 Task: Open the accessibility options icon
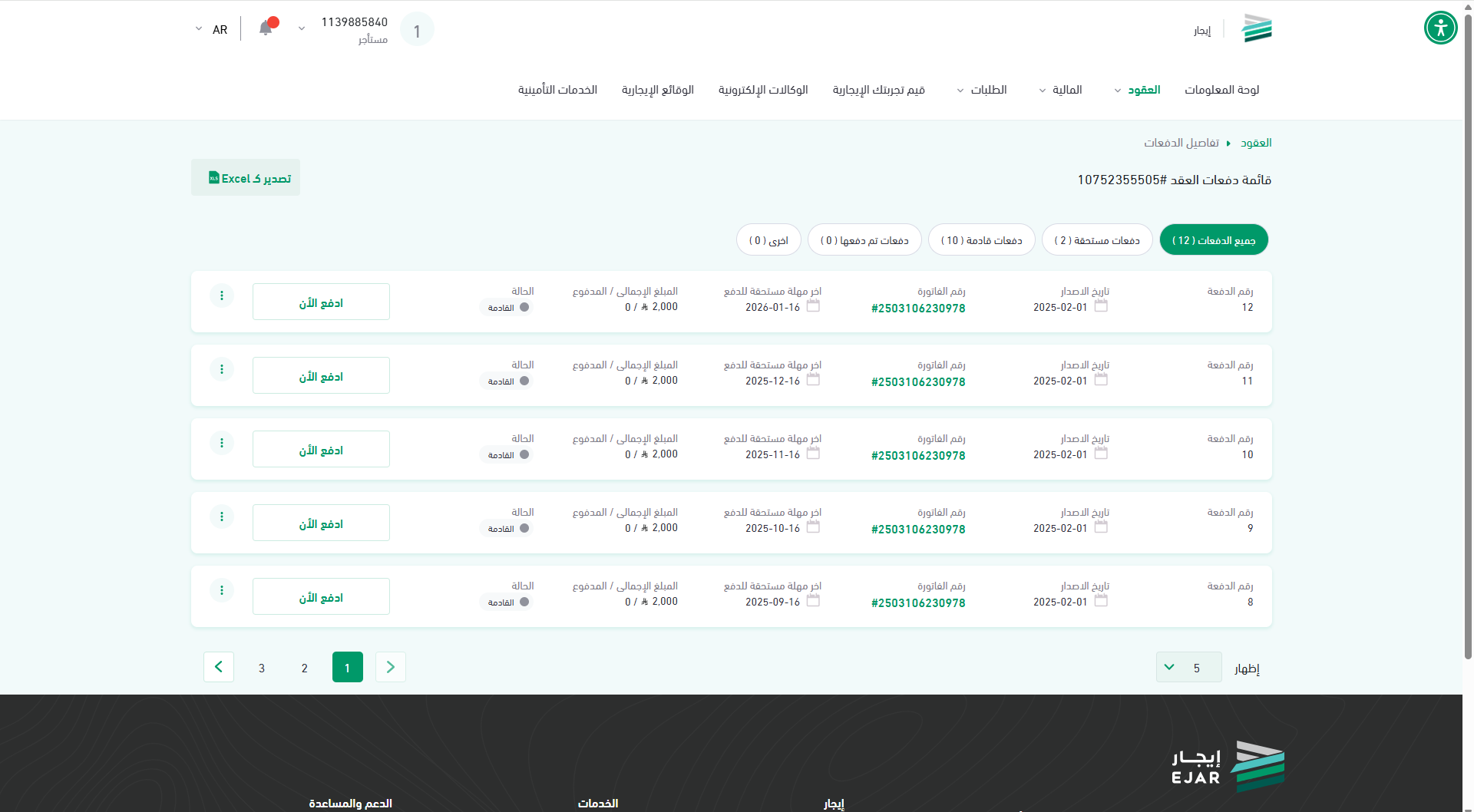pos(1440,28)
